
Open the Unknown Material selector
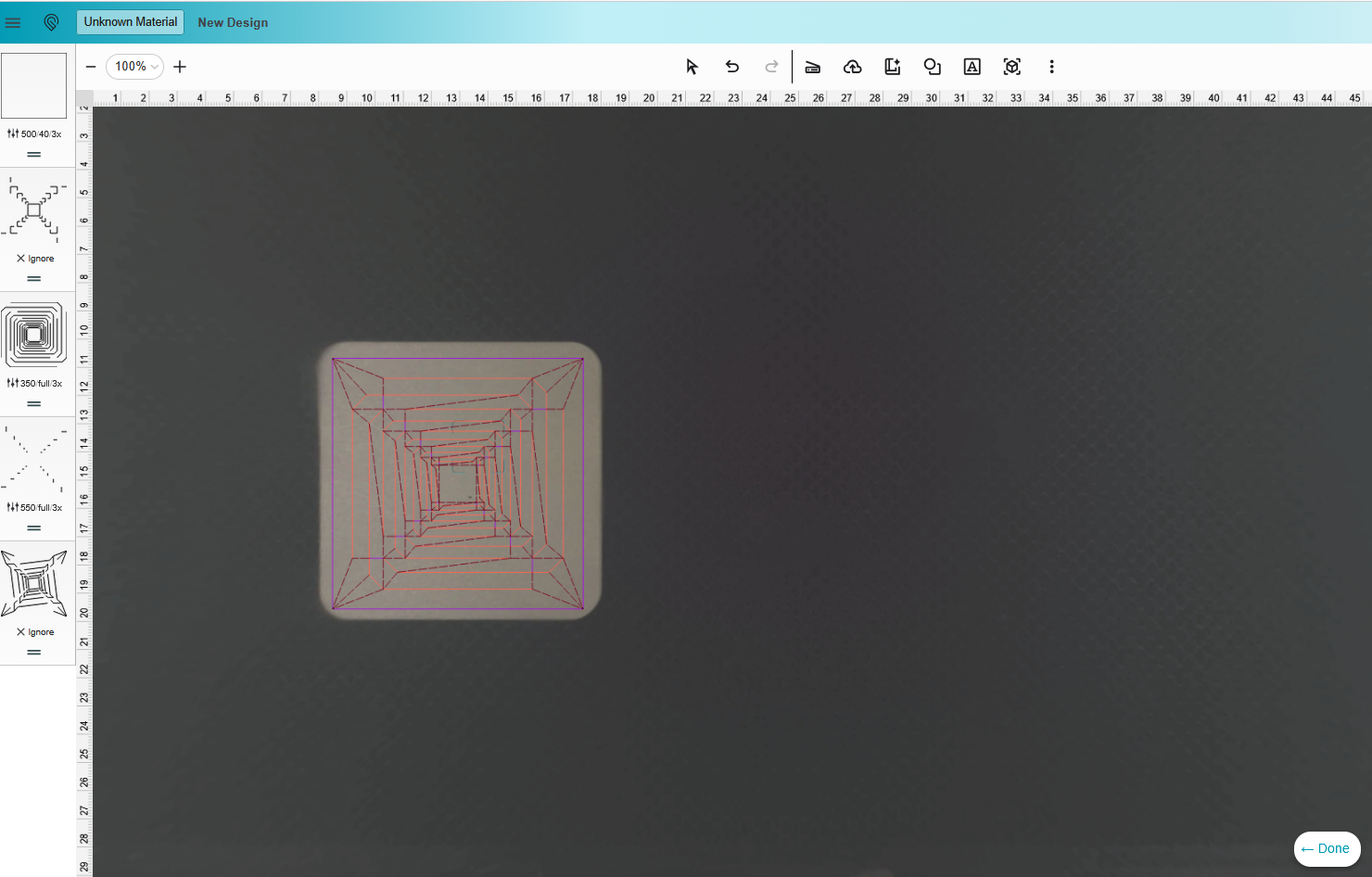pos(130,22)
